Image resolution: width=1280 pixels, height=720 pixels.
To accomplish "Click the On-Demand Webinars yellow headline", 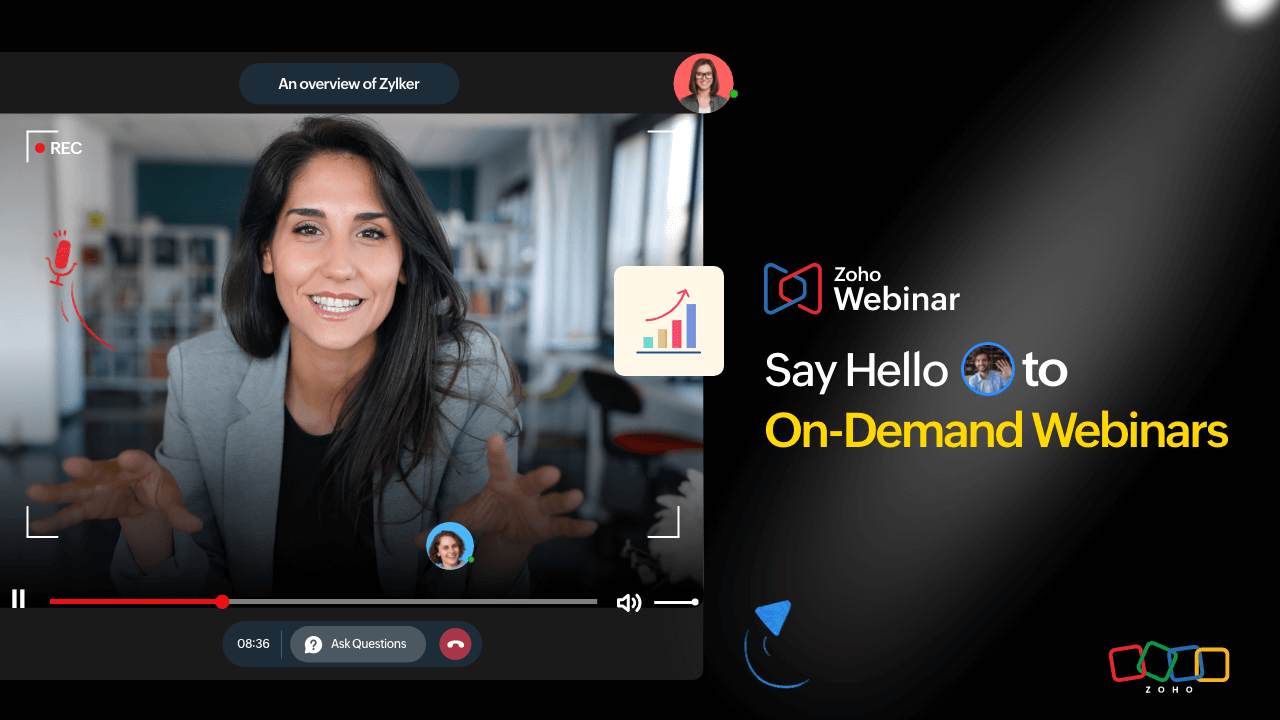I will 996,431.
